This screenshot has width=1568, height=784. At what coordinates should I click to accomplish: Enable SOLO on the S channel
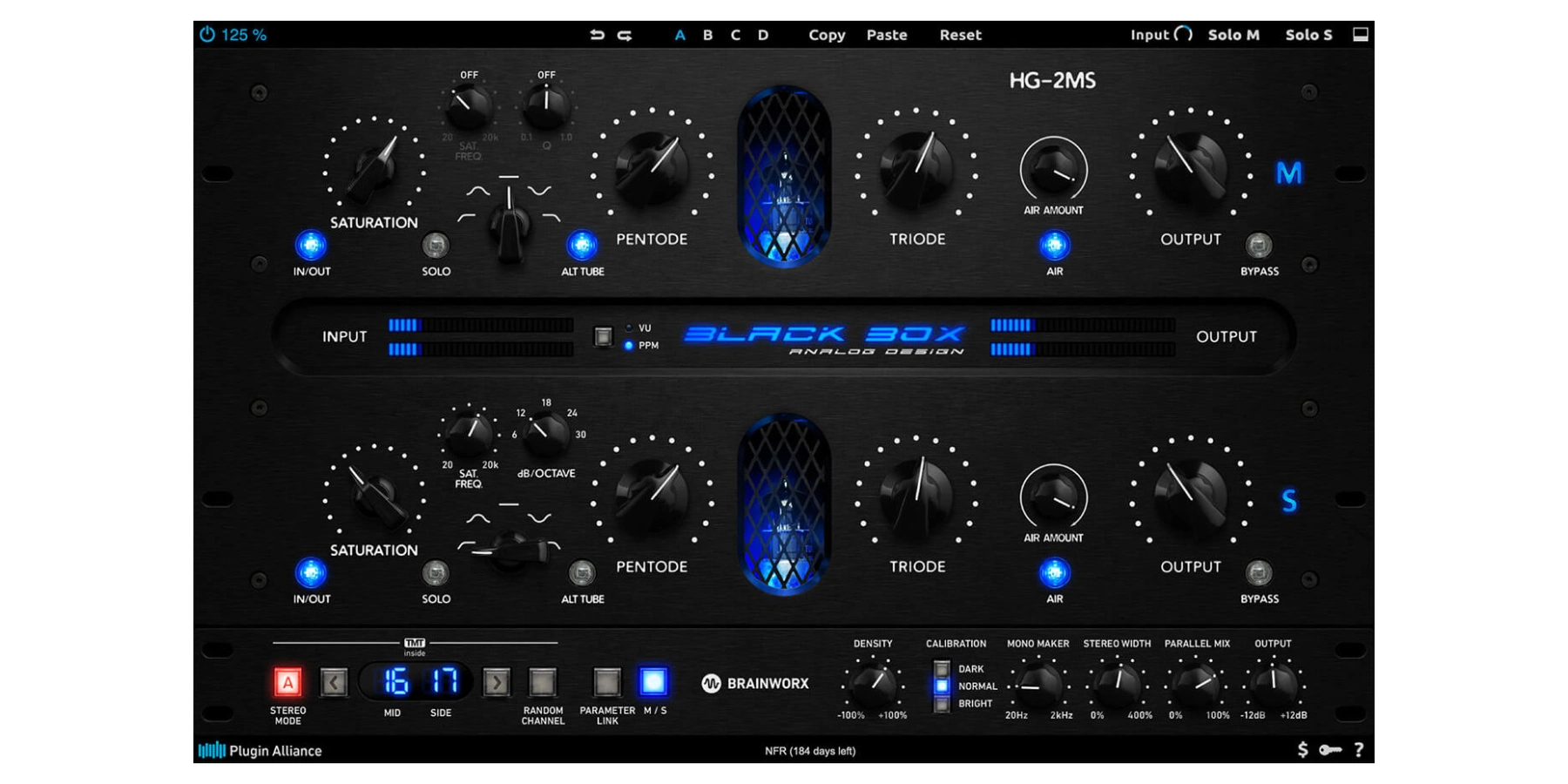436,573
